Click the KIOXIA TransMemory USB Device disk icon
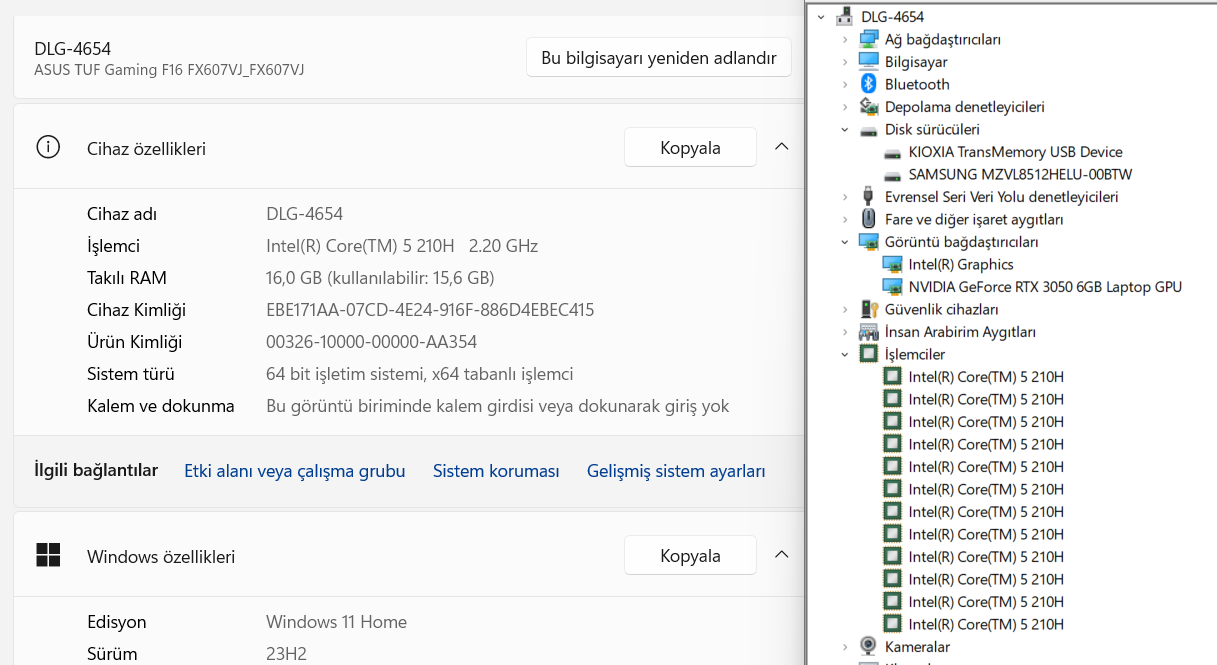The image size is (1217, 665). (892, 152)
